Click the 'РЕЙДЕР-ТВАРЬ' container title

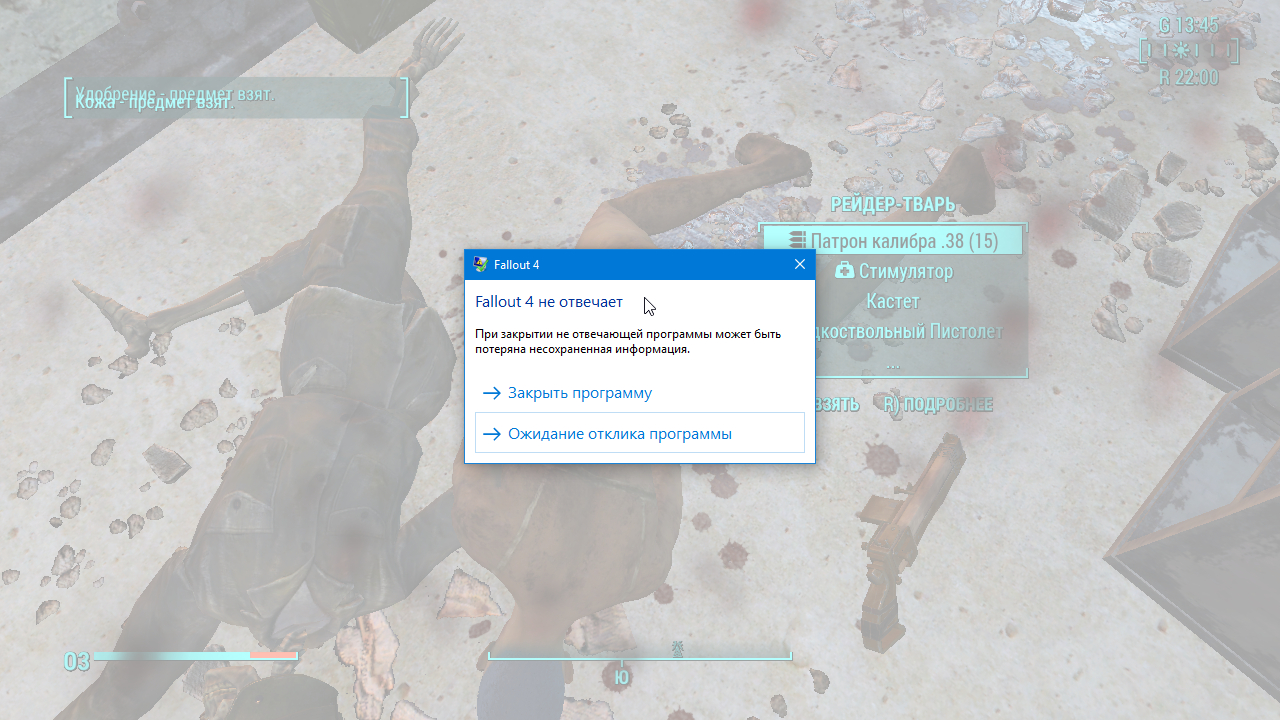(893, 205)
